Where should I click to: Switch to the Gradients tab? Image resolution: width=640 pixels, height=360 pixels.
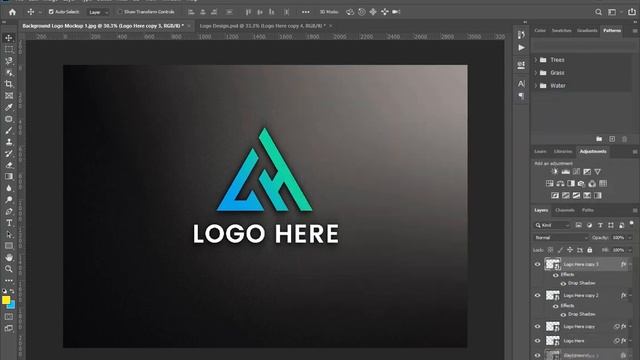point(587,31)
